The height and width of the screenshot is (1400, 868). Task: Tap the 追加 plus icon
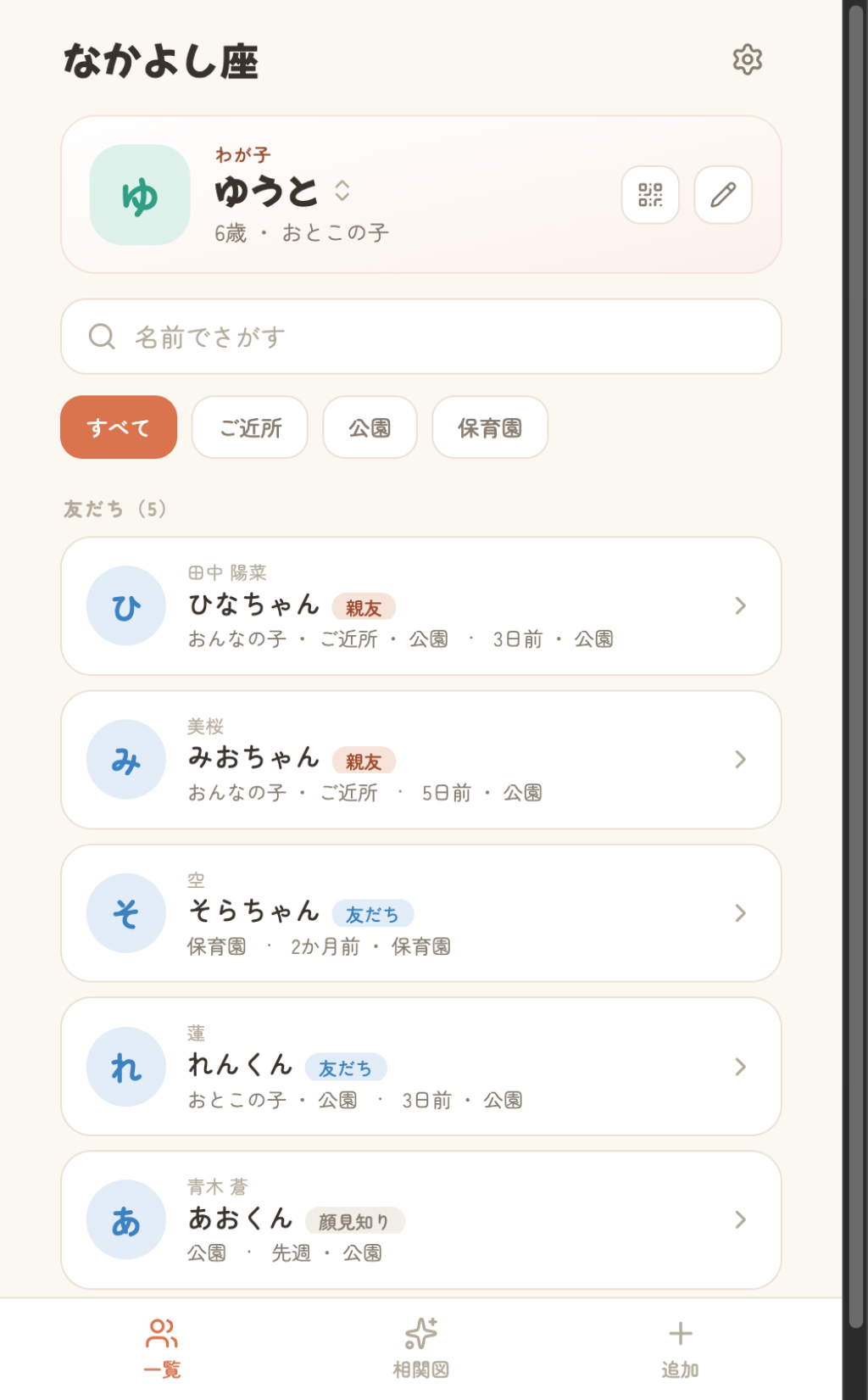click(x=680, y=1333)
